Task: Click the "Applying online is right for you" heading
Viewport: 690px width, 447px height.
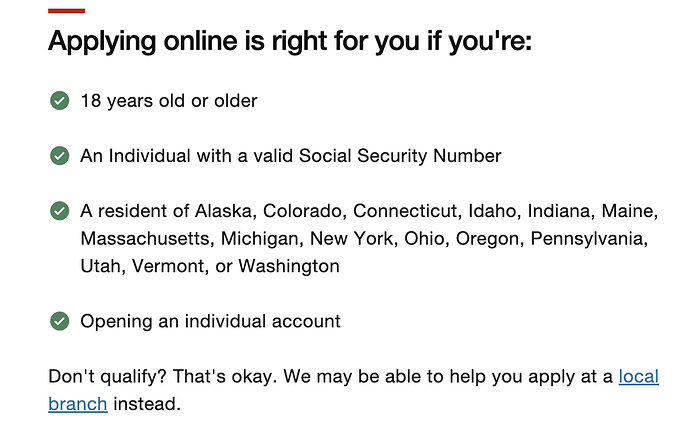Action: pyautogui.click(x=290, y=42)
